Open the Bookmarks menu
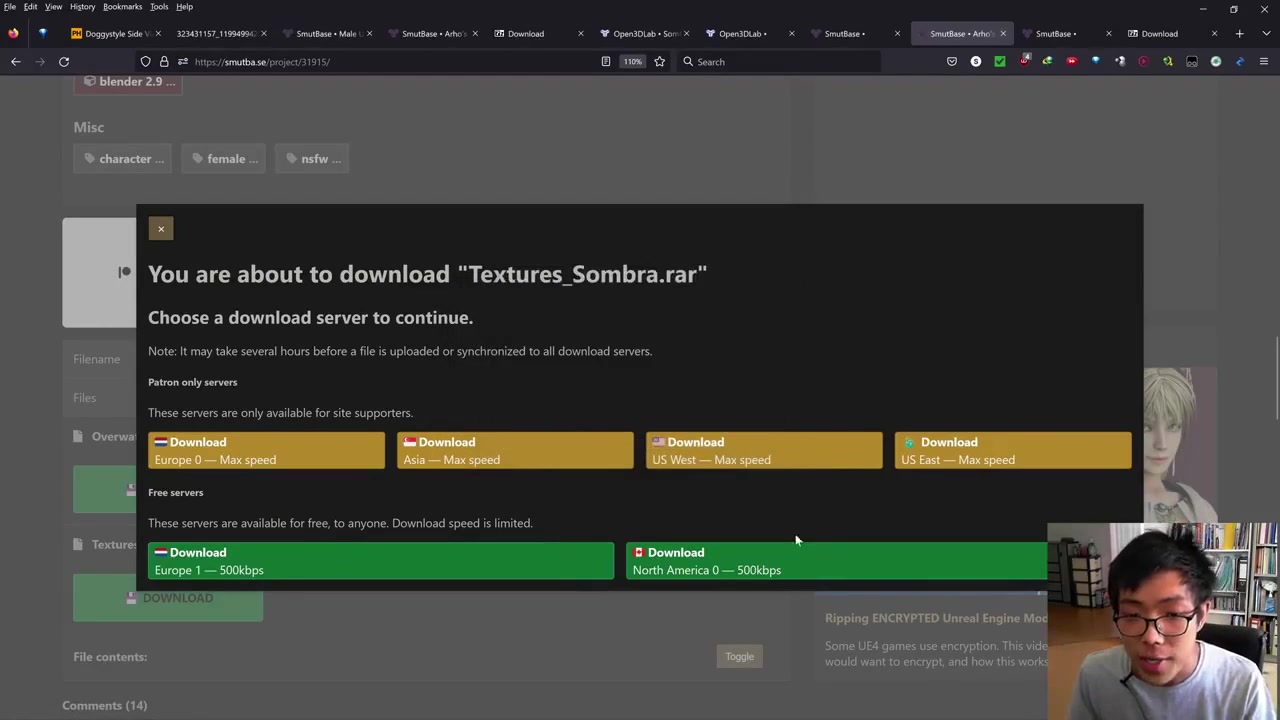The width and height of the screenshot is (1280, 720). tap(122, 7)
